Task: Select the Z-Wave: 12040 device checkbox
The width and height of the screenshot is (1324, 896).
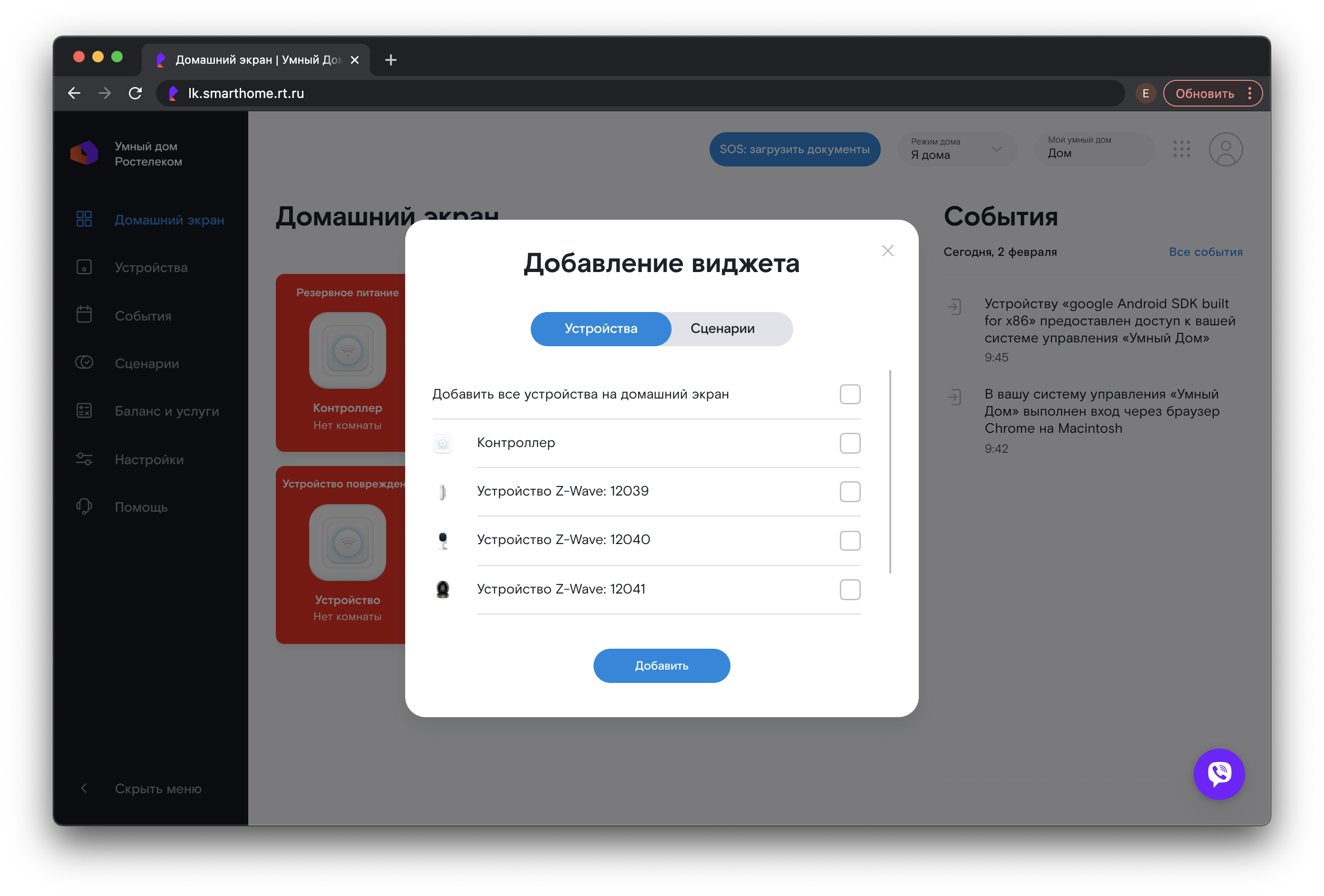Action: click(849, 540)
